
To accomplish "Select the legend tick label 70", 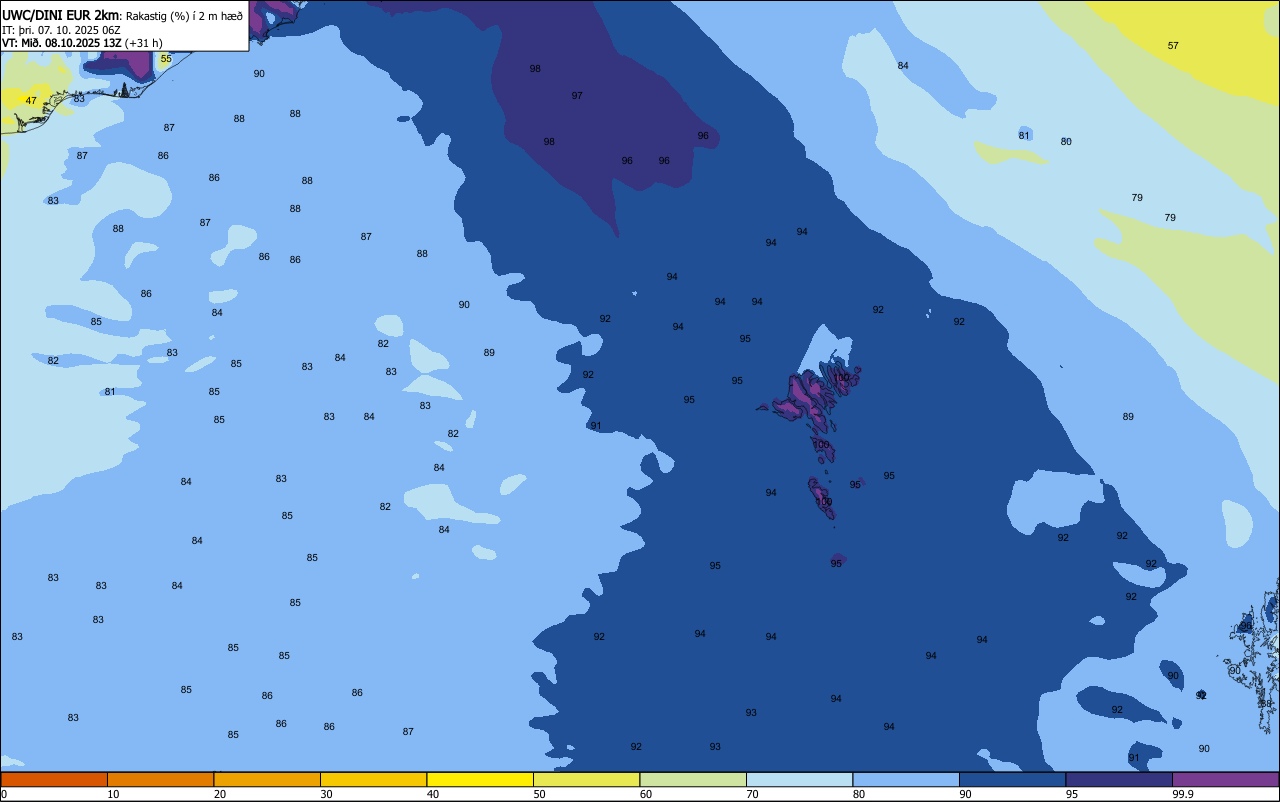I will (x=752, y=794).
